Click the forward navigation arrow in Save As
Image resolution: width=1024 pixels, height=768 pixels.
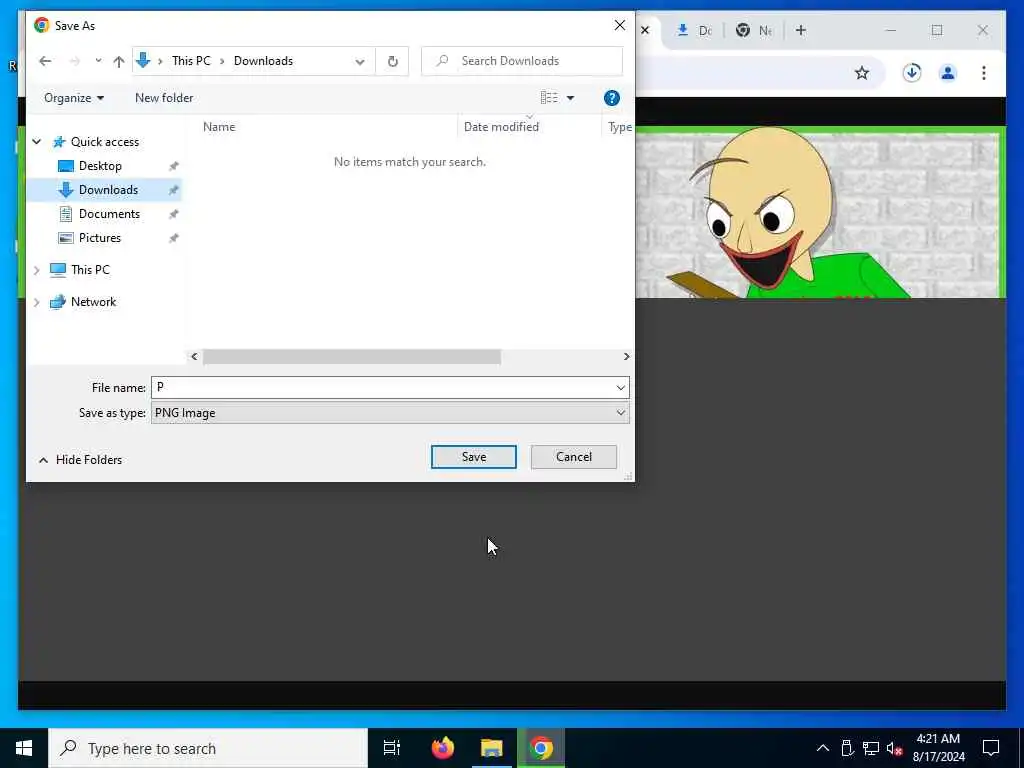(x=74, y=61)
